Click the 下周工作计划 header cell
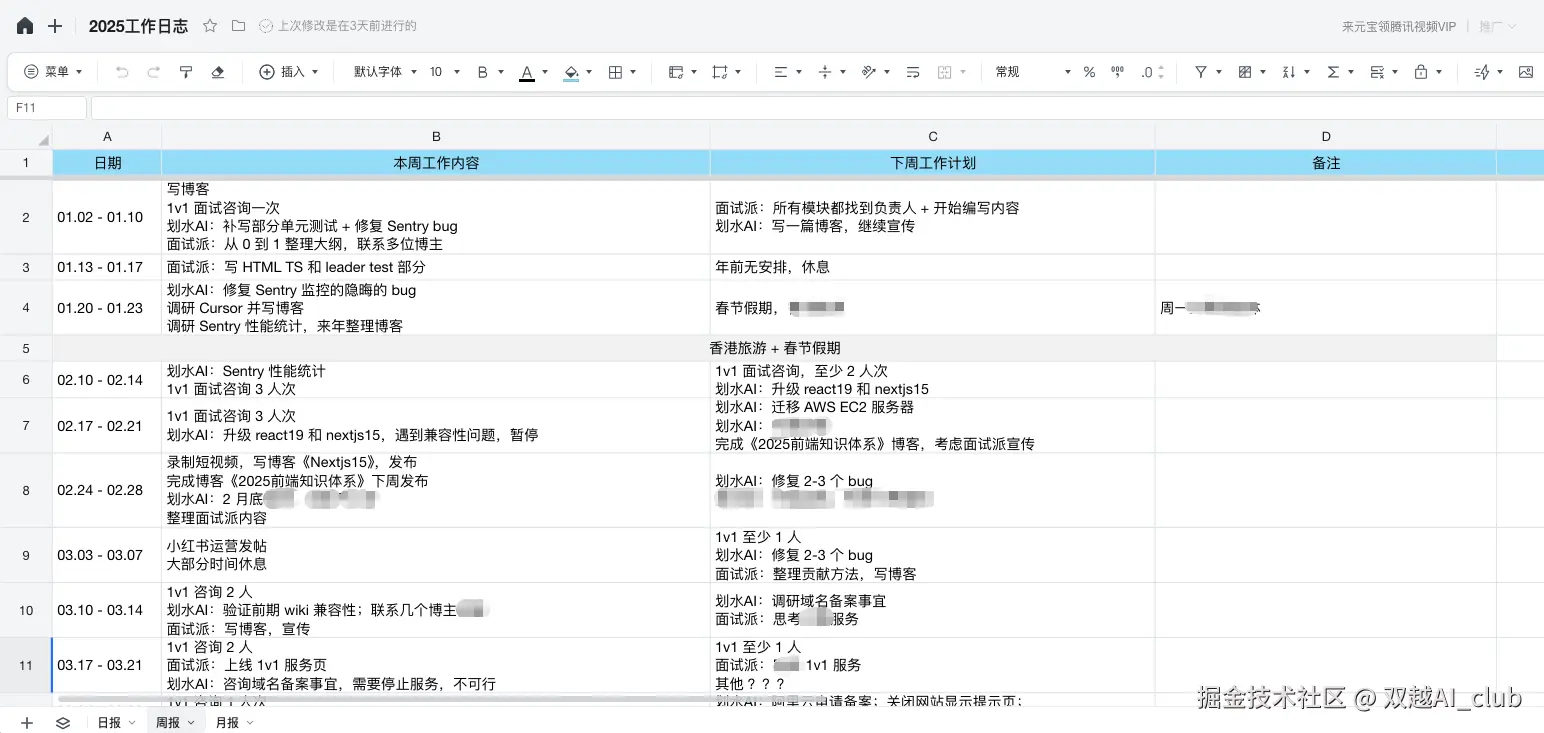The width and height of the screenshot is (1544, 733). pos(933,163)
